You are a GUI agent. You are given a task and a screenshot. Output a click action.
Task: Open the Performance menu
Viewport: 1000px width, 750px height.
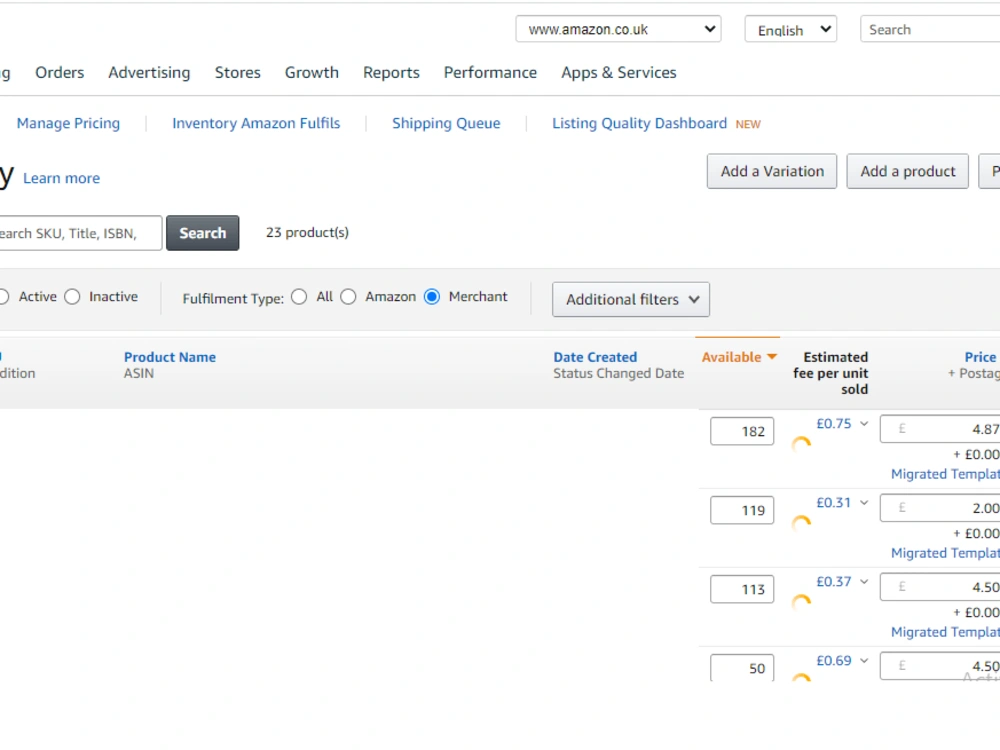(490, 73)
